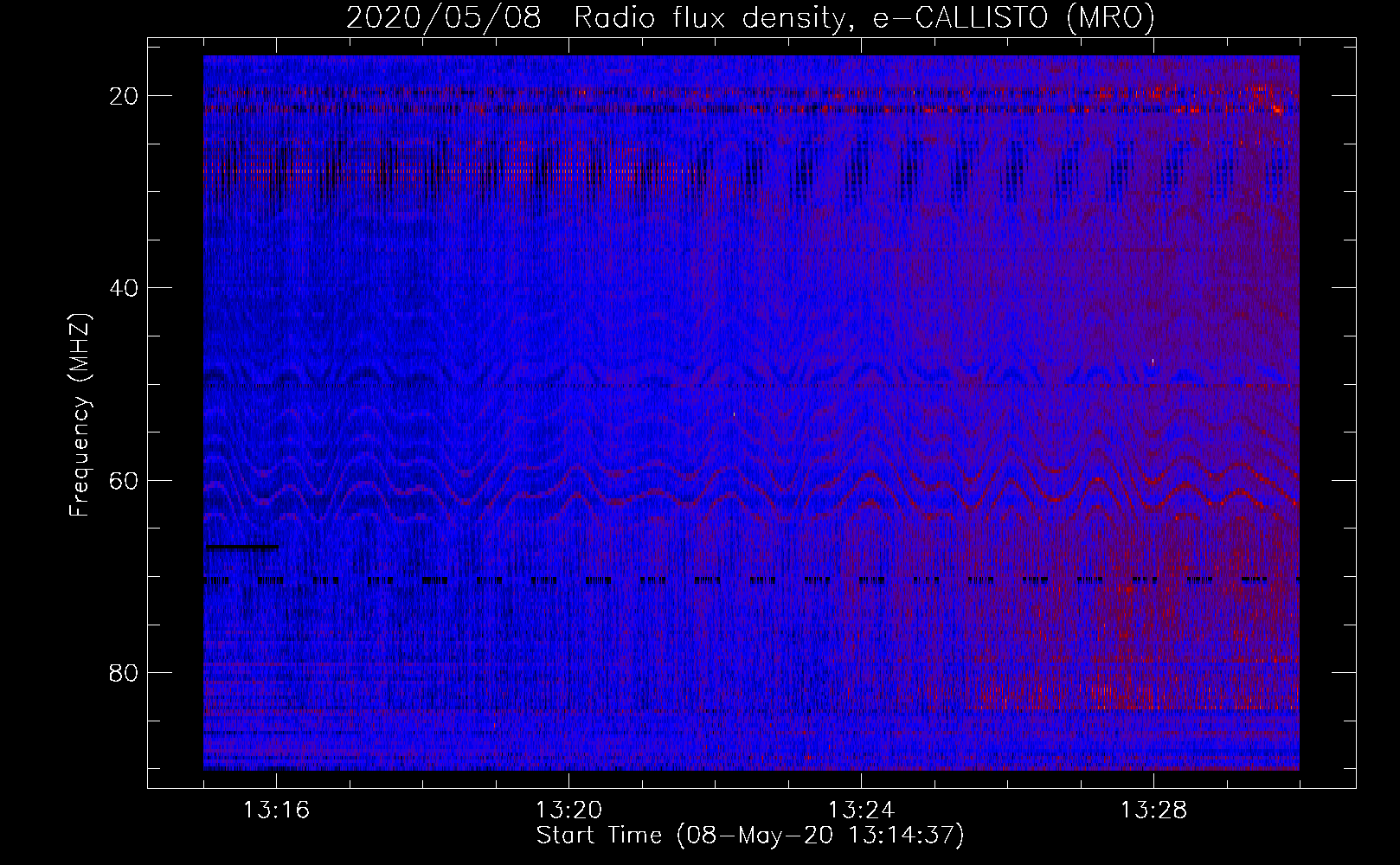Select the '60' frequency axis label
This screenshot has width=1400, height=865.
(x=125, y=480)
